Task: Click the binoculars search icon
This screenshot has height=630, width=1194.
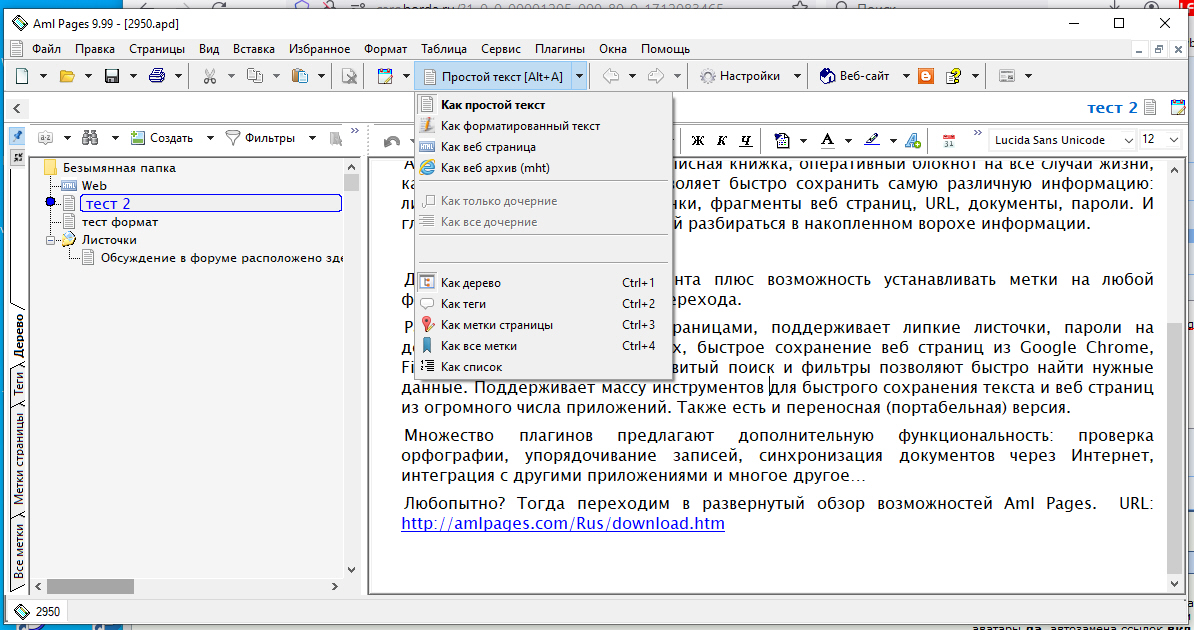Action: tap(91, 138)
